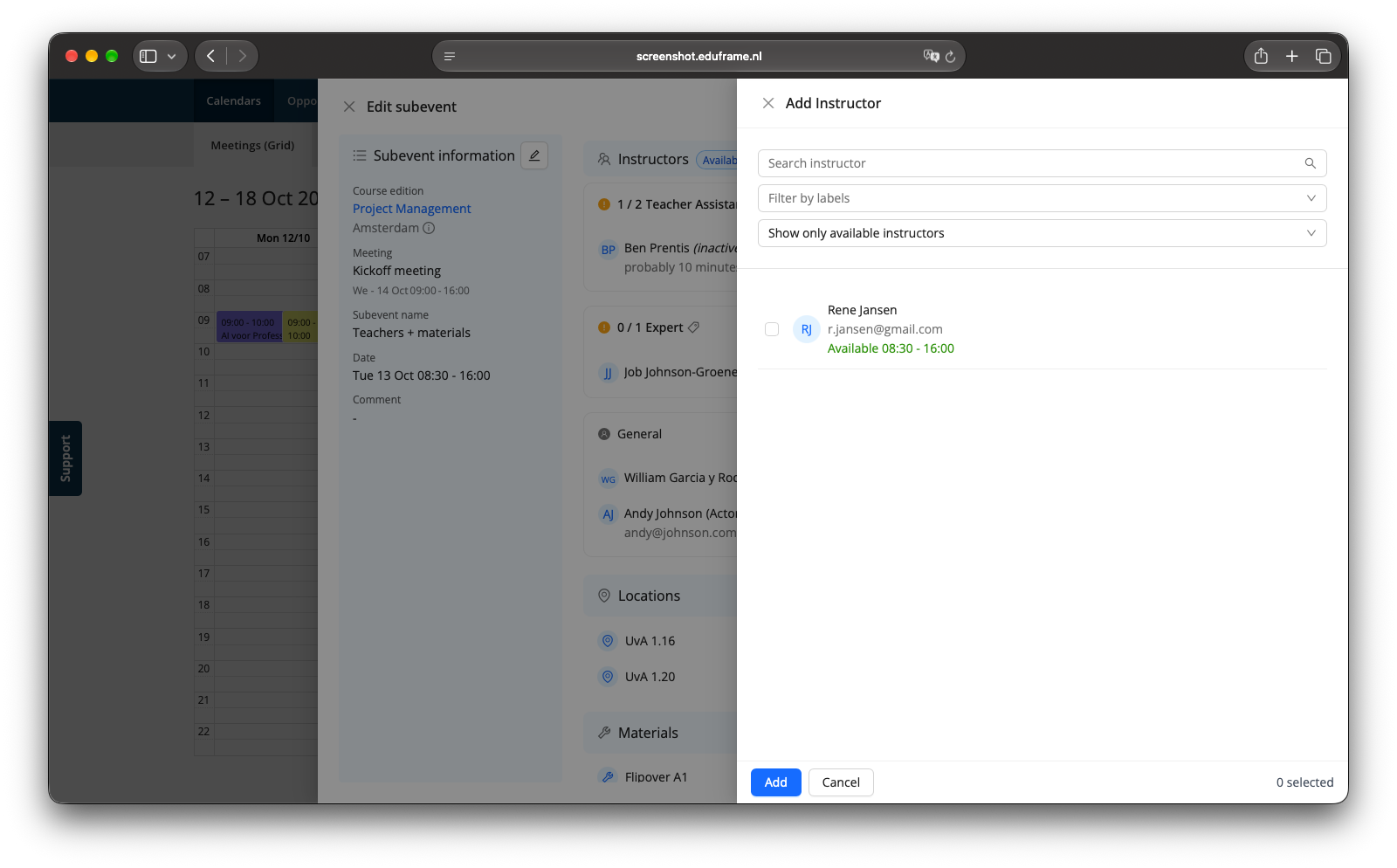Select the Meetings (Grid) tab
Image resolution: width=1397 pixels, height=868 pixels.
coord(252,145)
